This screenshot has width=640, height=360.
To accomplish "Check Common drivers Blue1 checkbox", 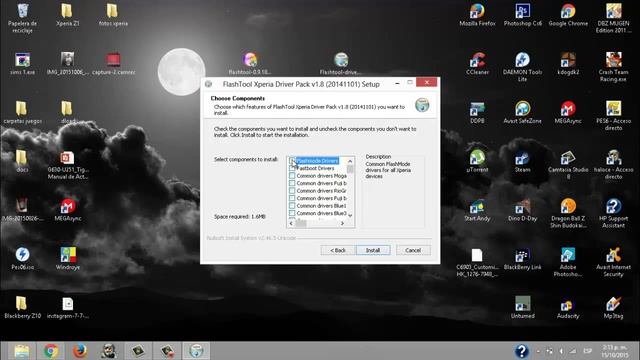I will point(292,206).
